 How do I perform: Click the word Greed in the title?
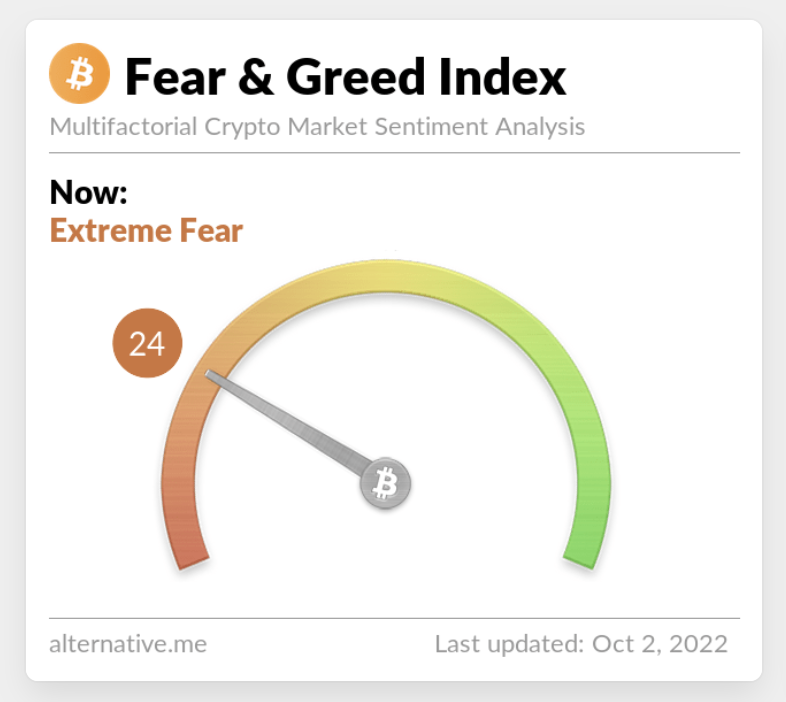(x=355, y=76)
